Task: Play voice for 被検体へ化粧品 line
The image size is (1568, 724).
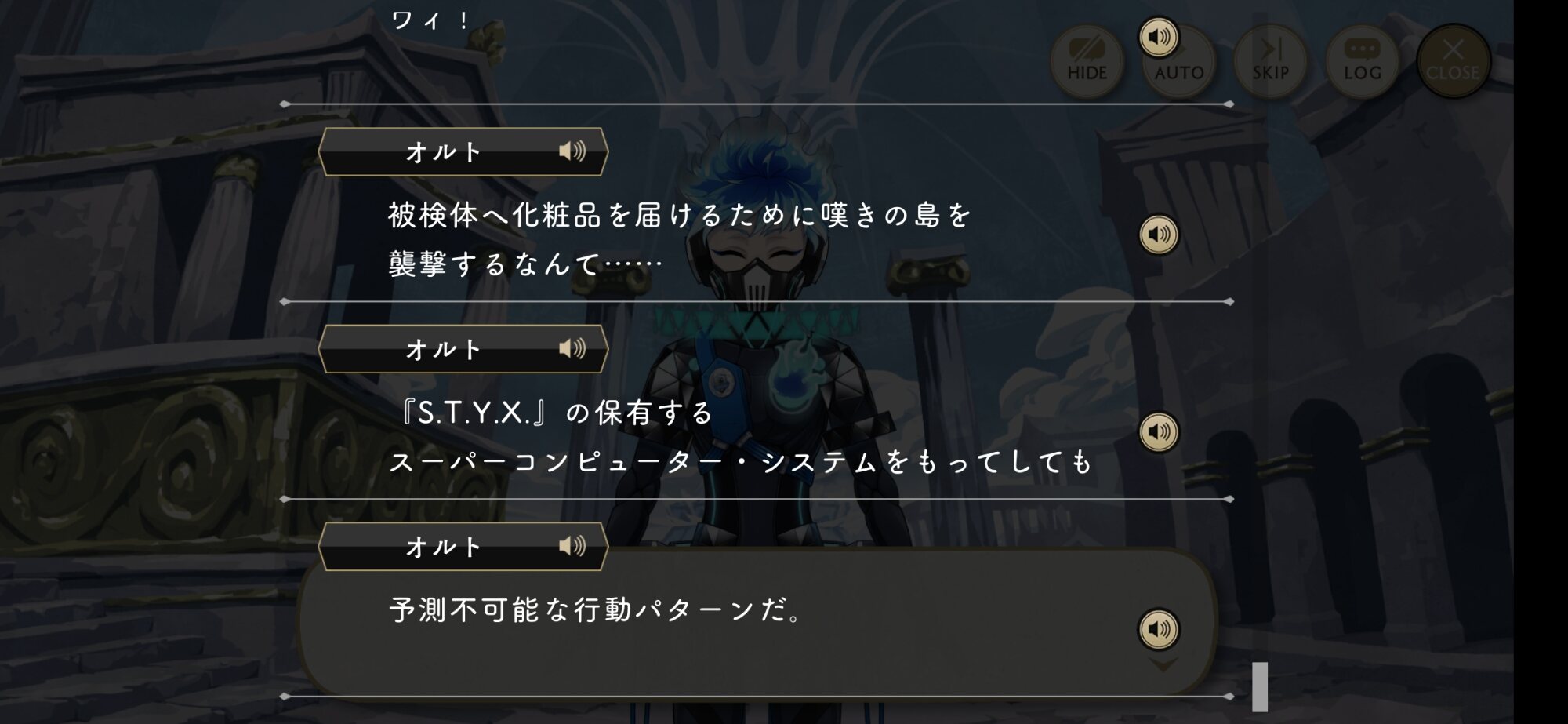Action: click(1159, 234)
